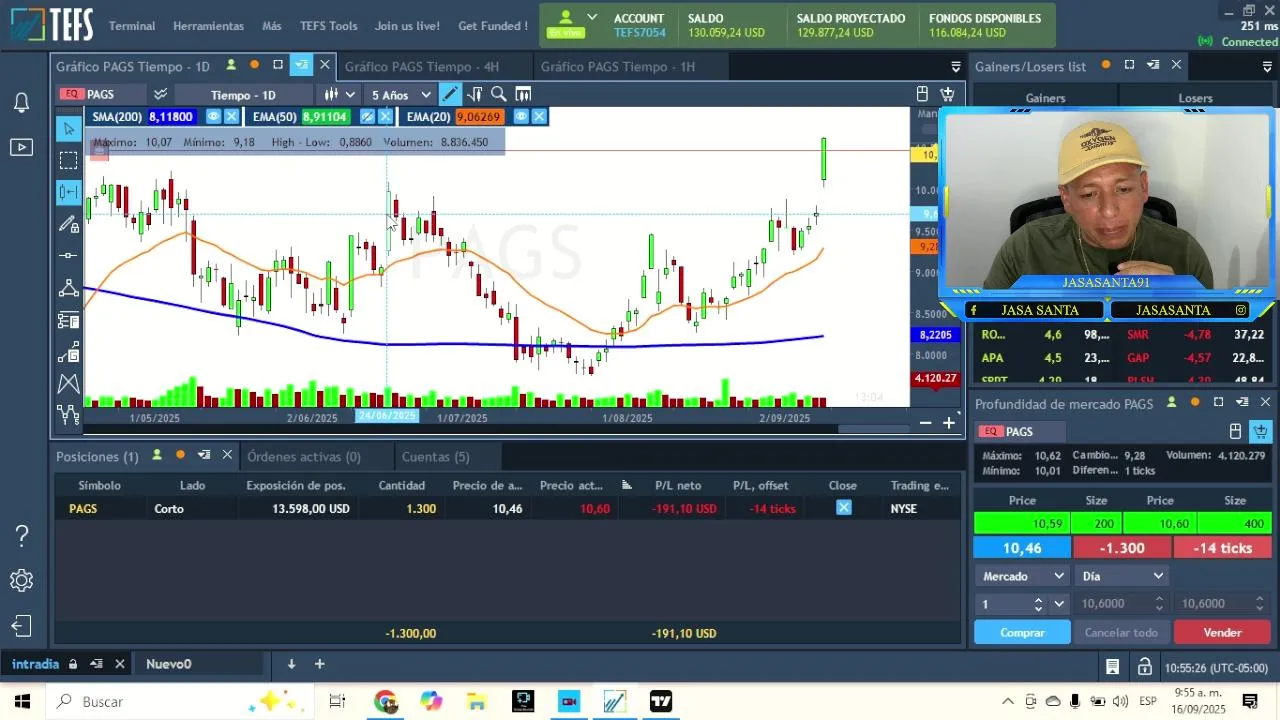Toggle the chart 1D panel link icon
1280x720 pixels.
pyautogui.click(x=231, y=65)
